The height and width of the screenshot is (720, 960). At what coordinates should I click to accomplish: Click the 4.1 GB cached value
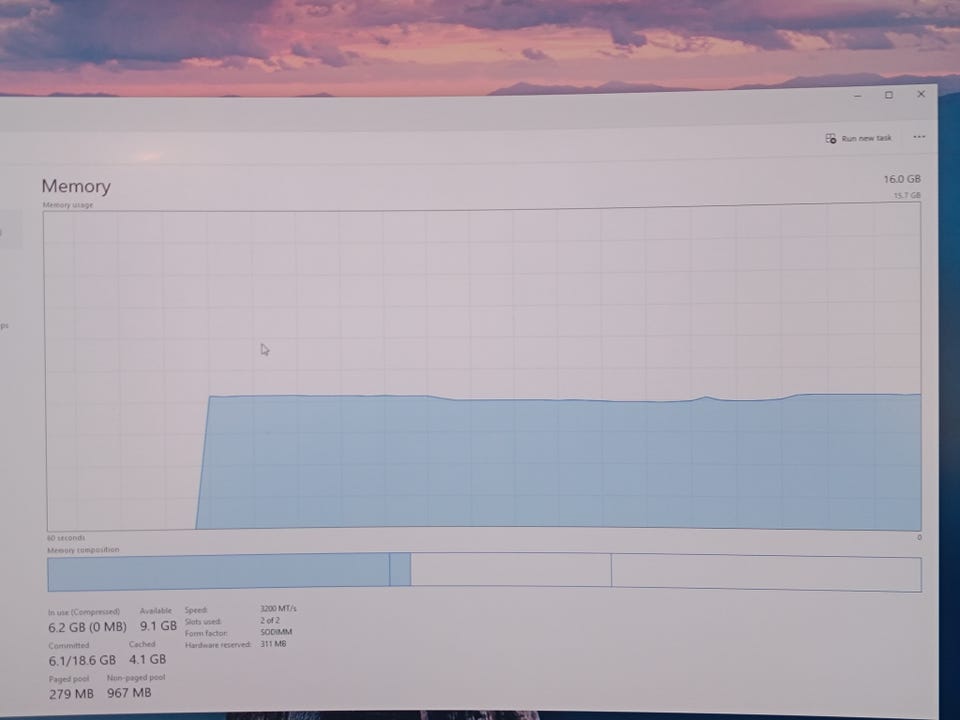coord(148,659)
